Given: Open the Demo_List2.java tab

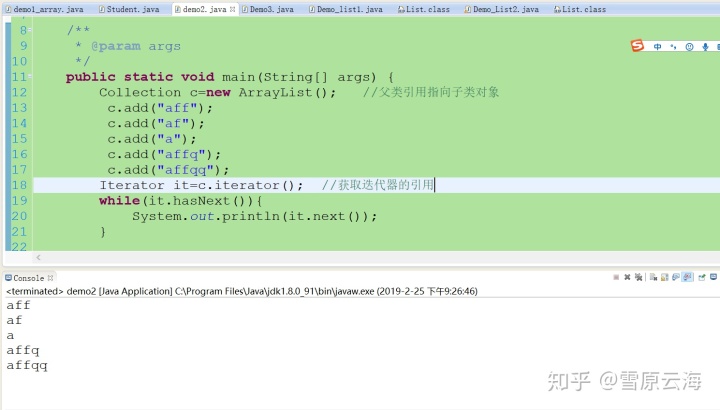Looking at the screenshot, I should coord(501,9).
